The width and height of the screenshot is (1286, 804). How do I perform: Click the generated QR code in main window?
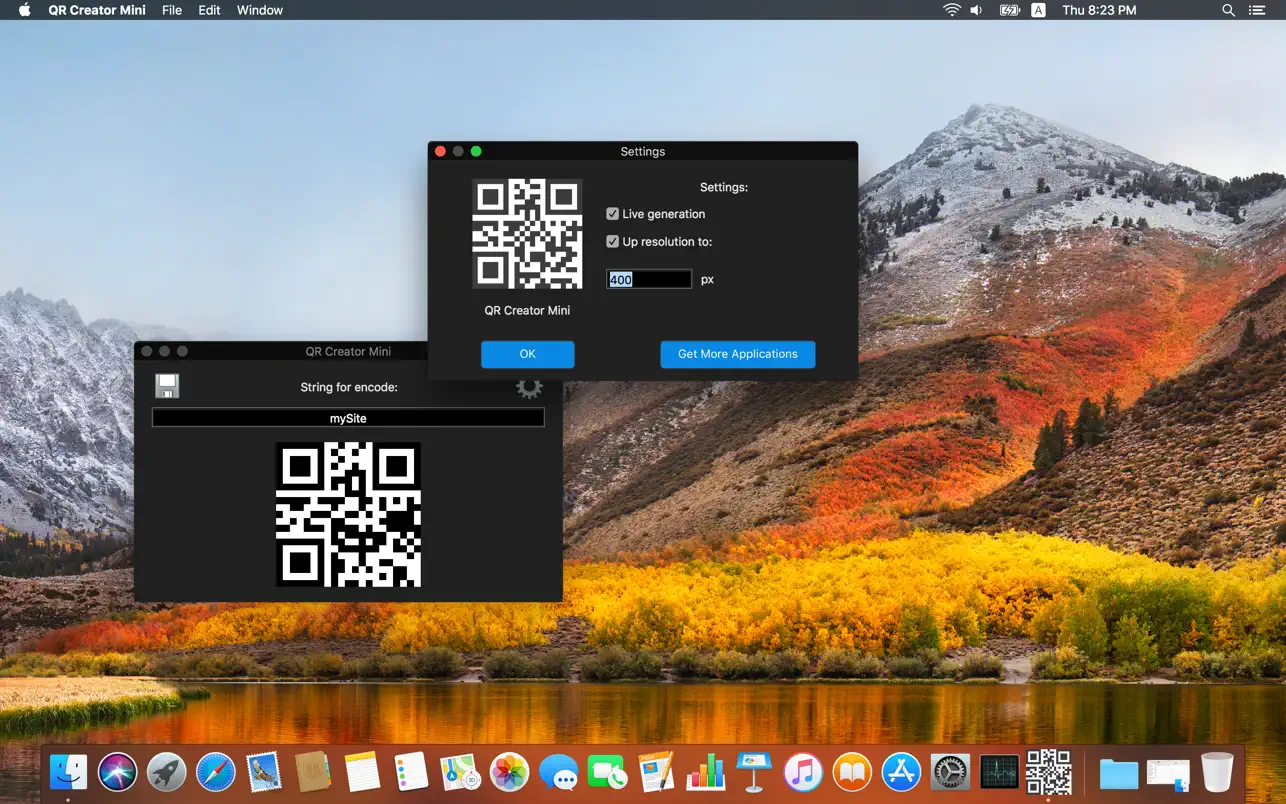point(348,514)
